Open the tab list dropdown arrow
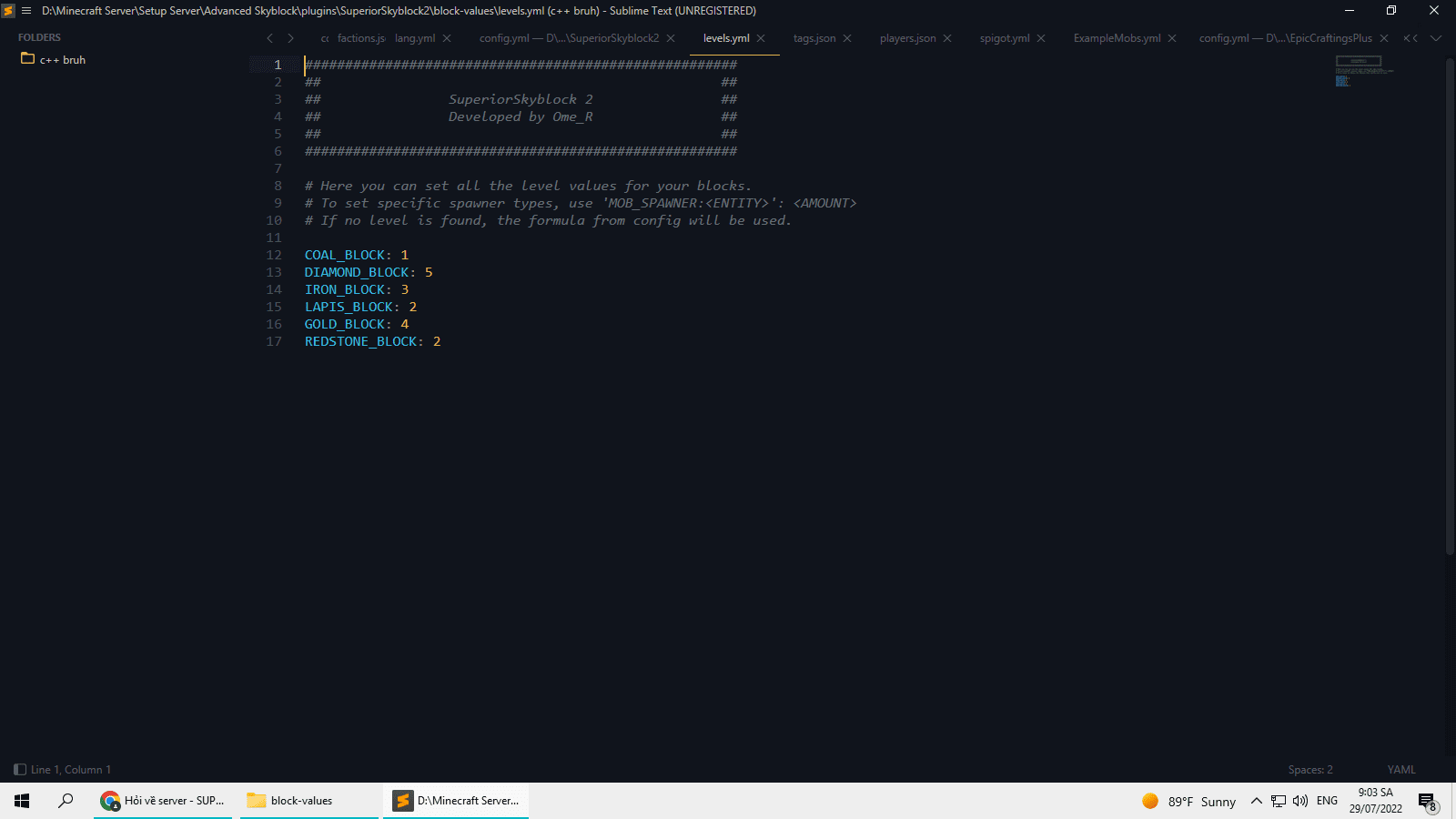 coord(1436,38)
